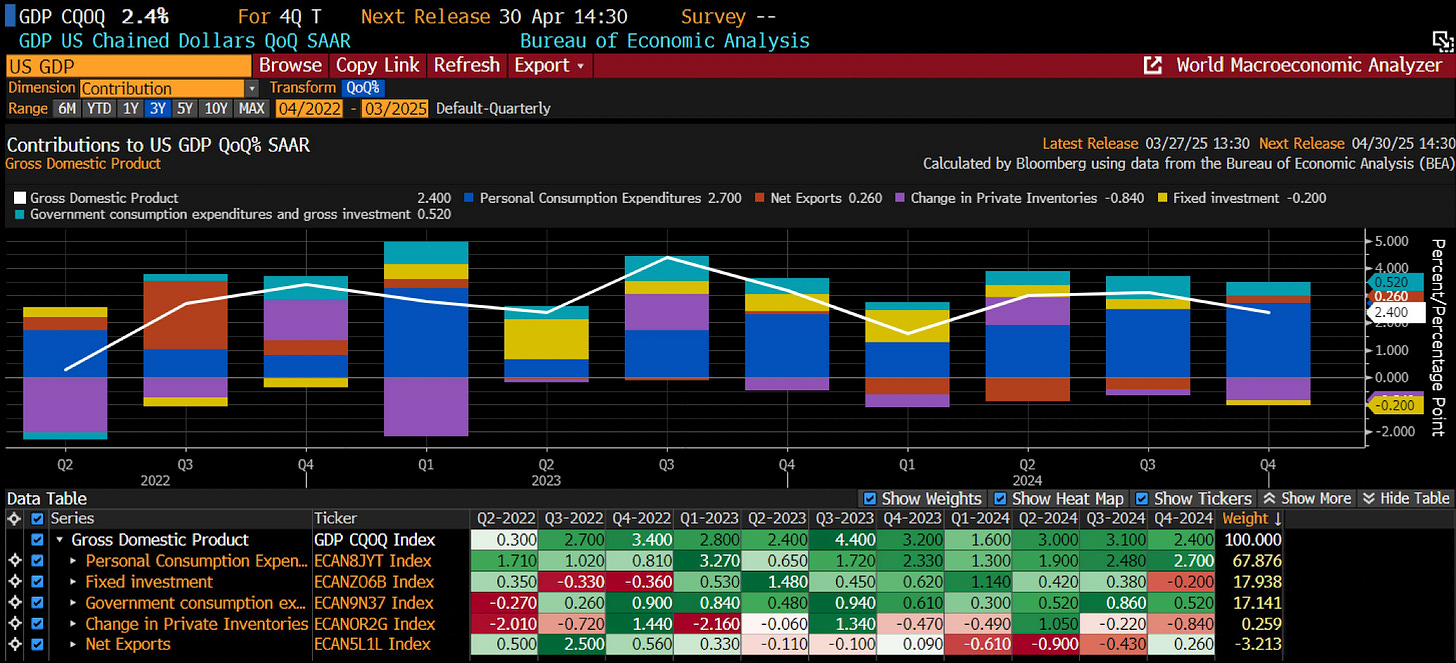Expand the Fixed investment tree row
The width and height of the screenshot is (1456, 663).
pos(73,582)
